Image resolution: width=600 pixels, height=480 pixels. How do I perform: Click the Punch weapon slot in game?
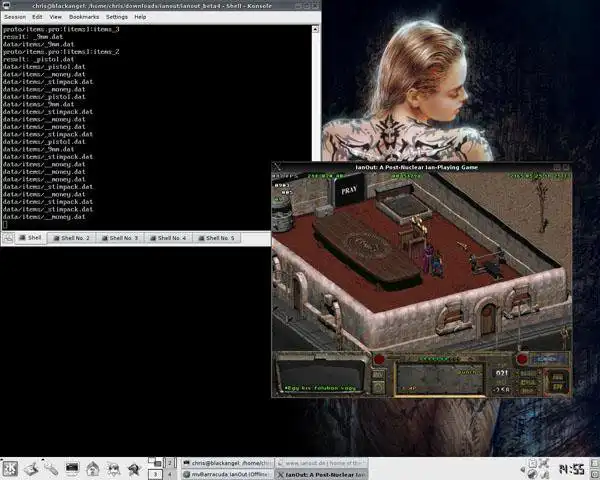tap(440, 379)
